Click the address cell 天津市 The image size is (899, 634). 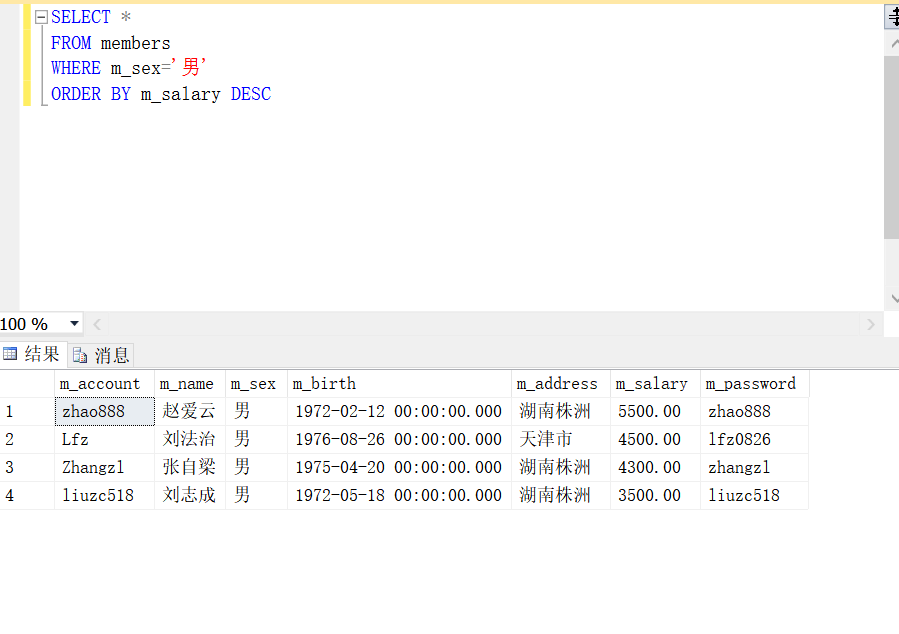561,440
